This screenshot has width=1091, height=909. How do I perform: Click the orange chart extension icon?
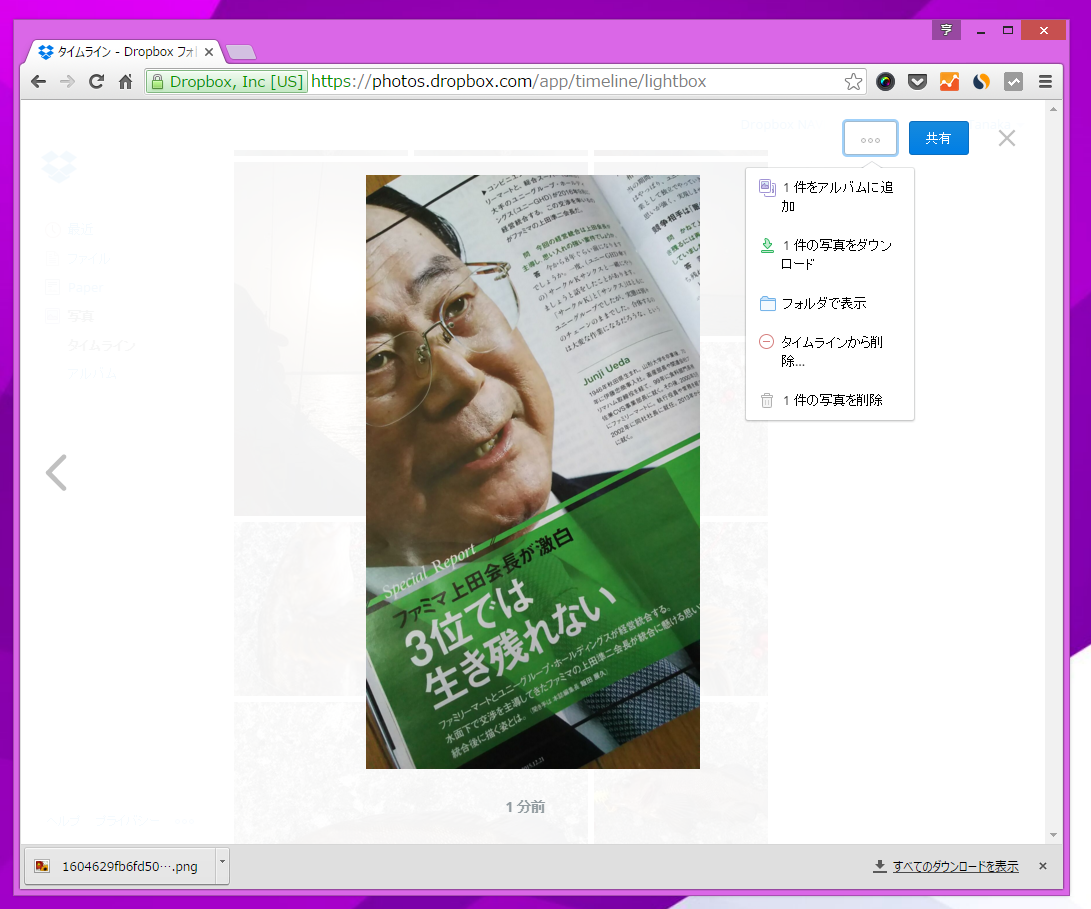pyautogui.click(x=949, y=81)
